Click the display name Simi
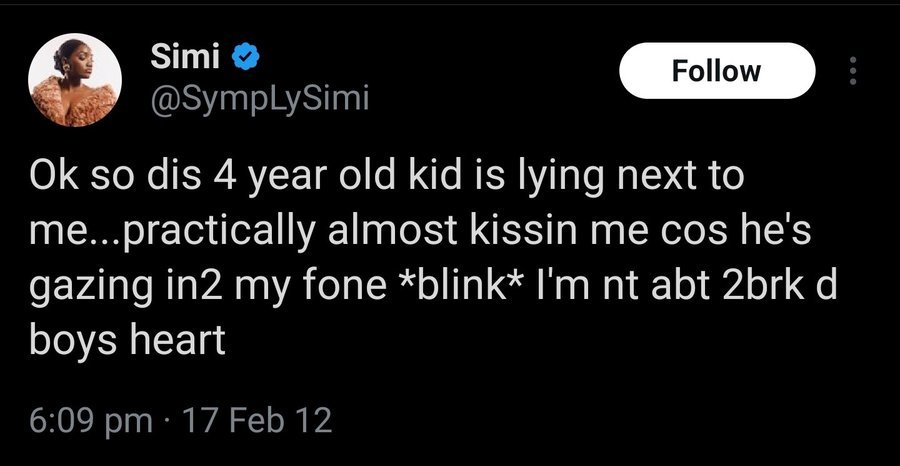The image size is (900, 466). coord(186,59)
